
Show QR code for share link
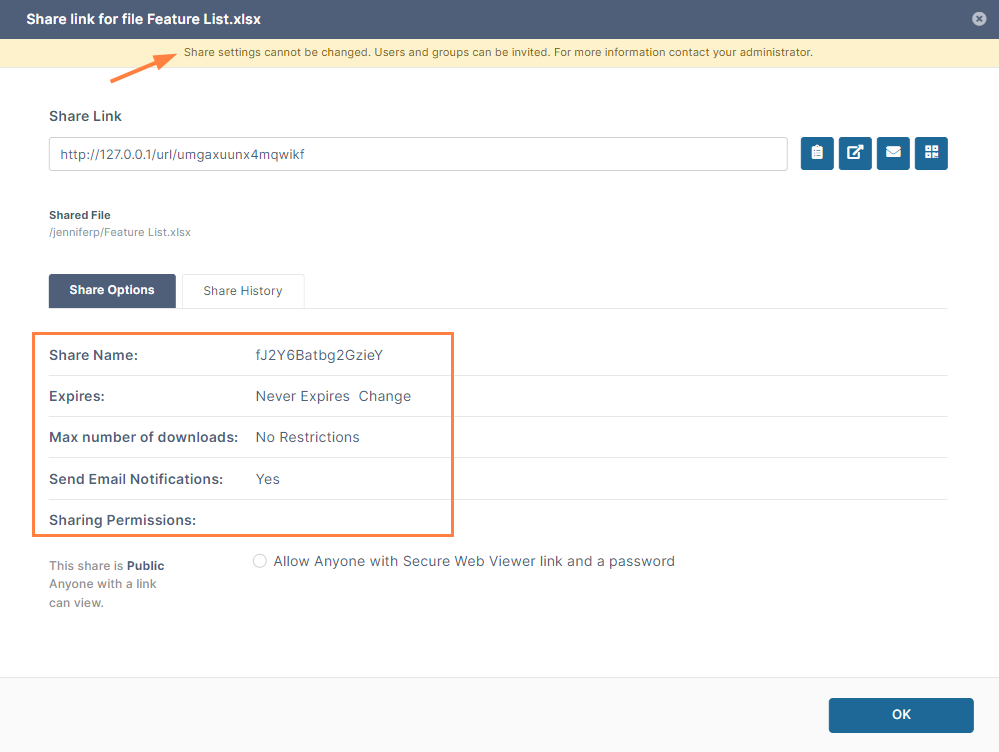pos(931,153)
